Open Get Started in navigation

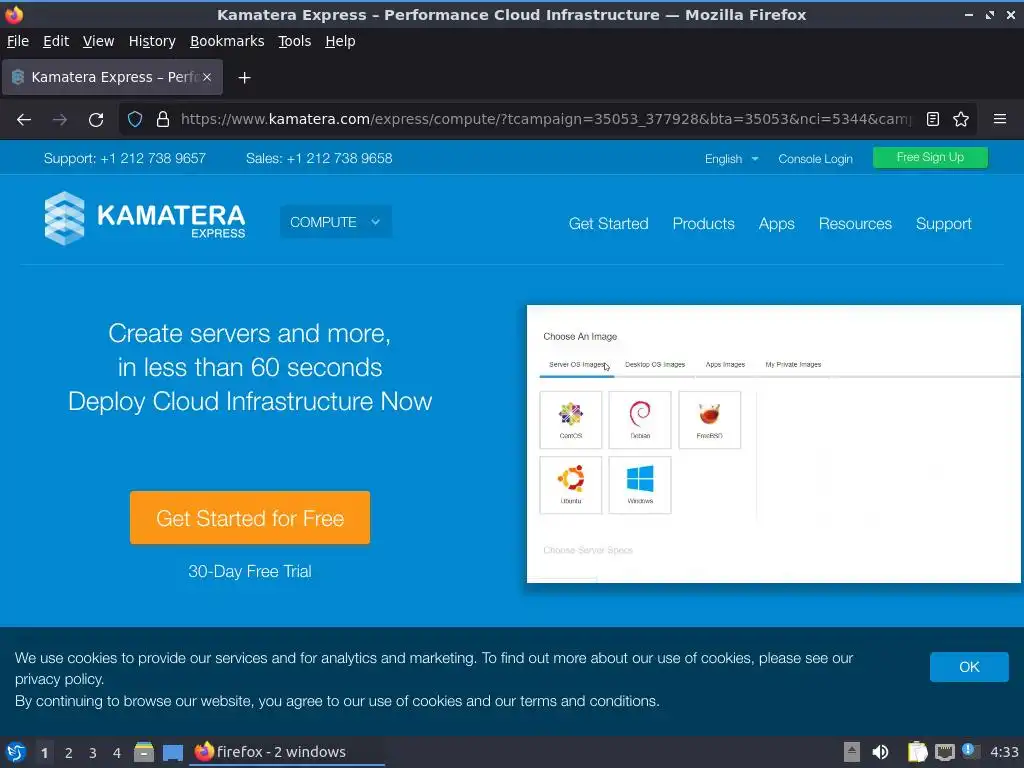[x=608, y=223]
